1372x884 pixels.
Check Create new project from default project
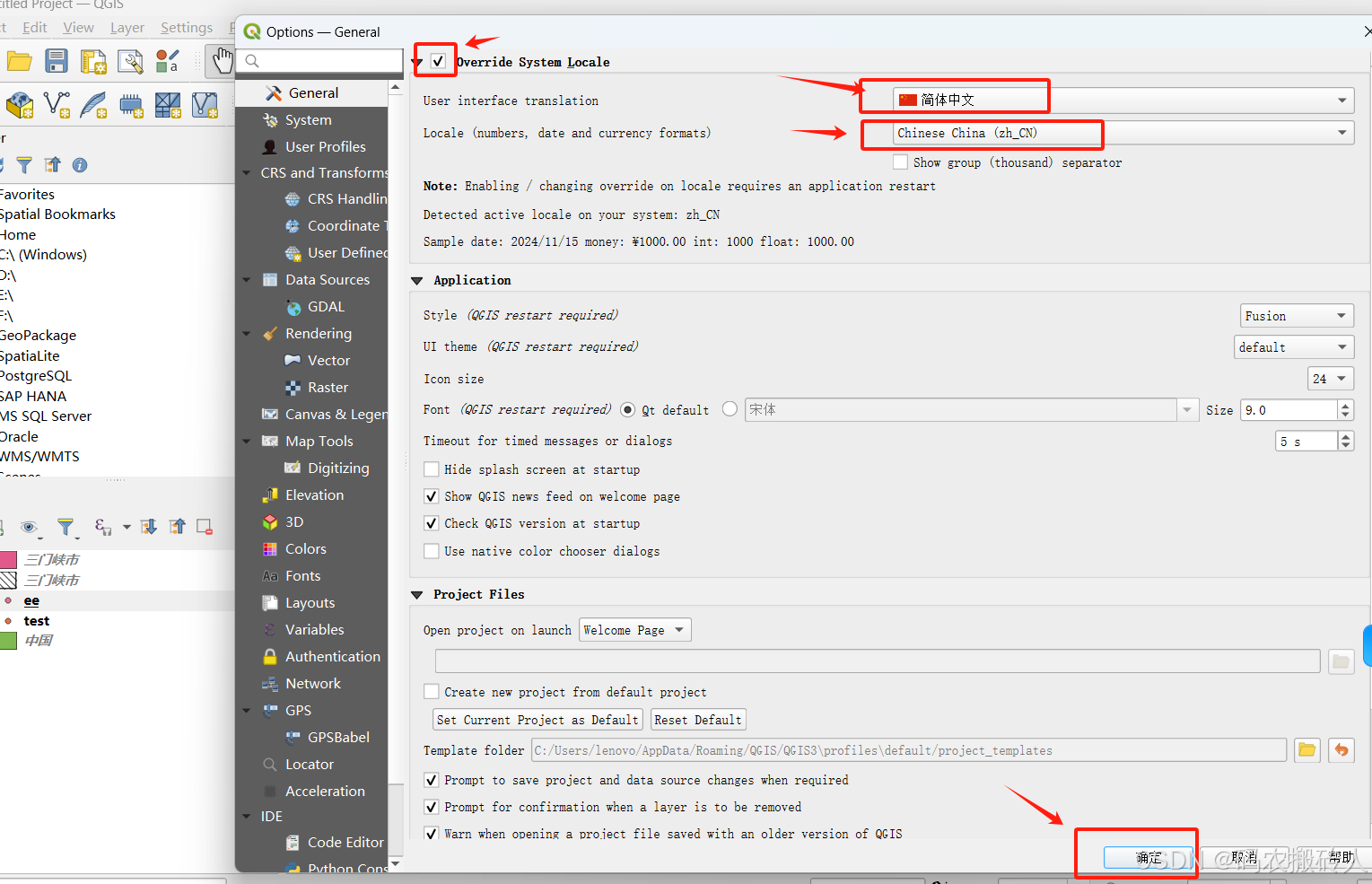[x=432, y=692]
